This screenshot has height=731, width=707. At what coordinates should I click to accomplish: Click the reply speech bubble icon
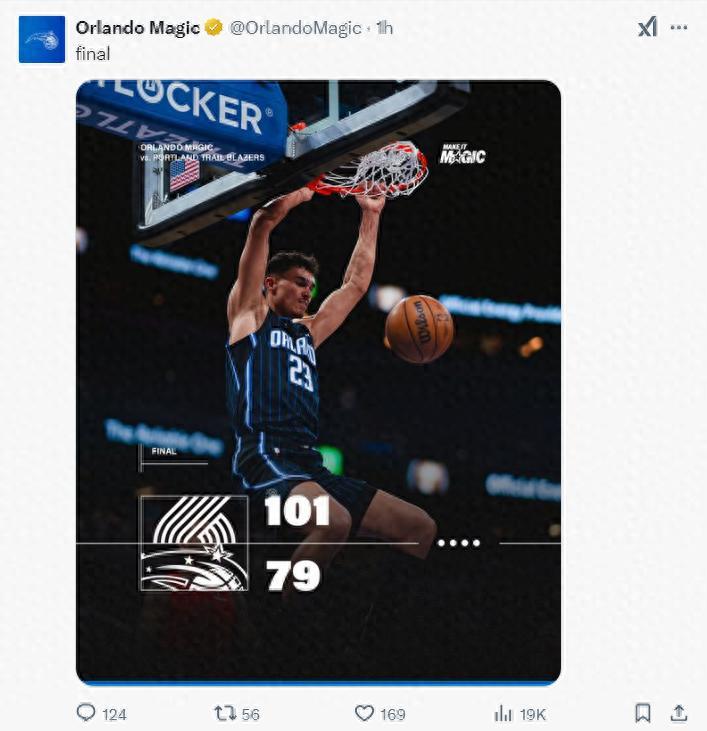point(87,713)
